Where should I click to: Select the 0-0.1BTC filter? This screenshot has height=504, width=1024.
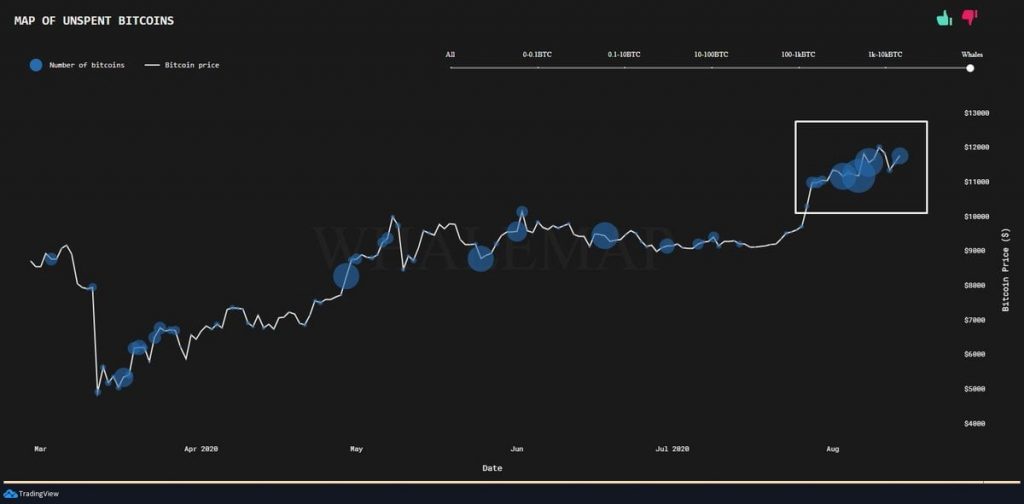tap(537, 55)
